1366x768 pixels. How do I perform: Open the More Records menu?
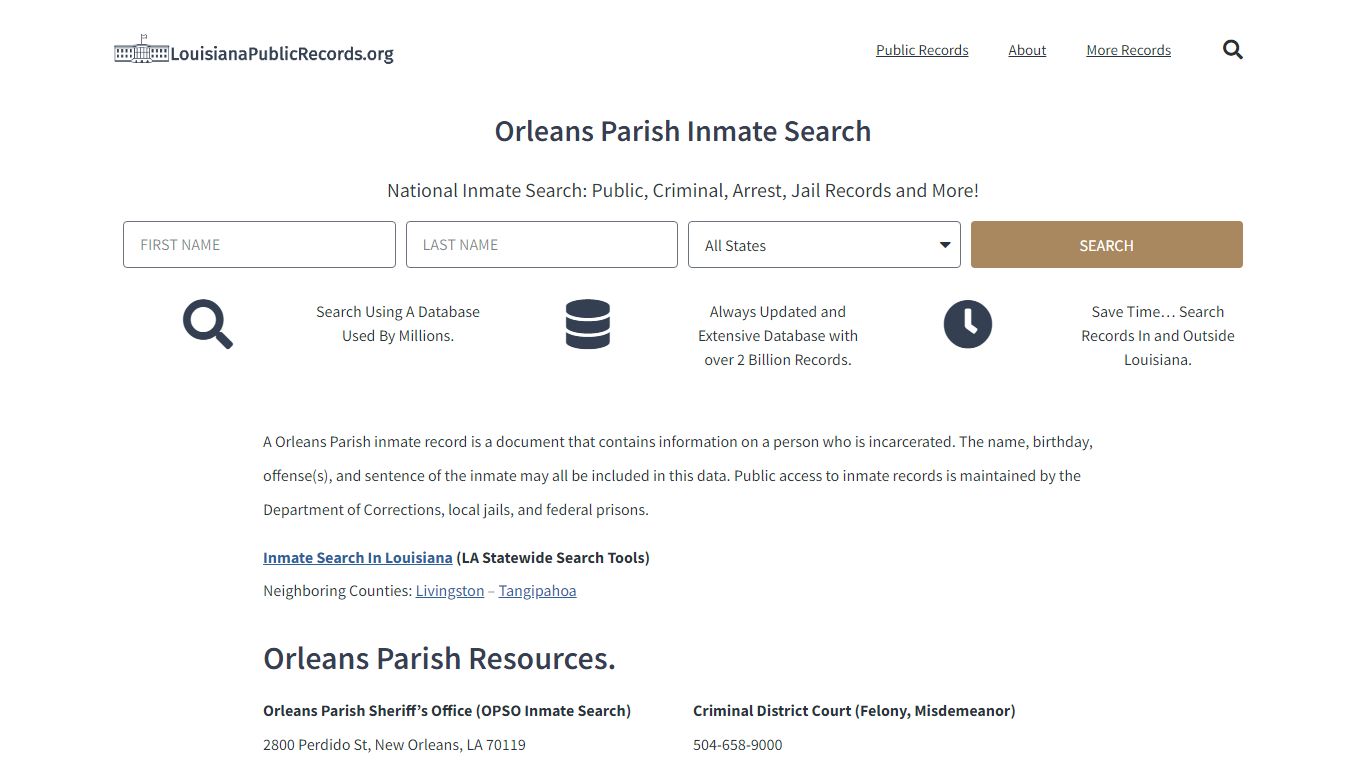(x=1128, y=50)
